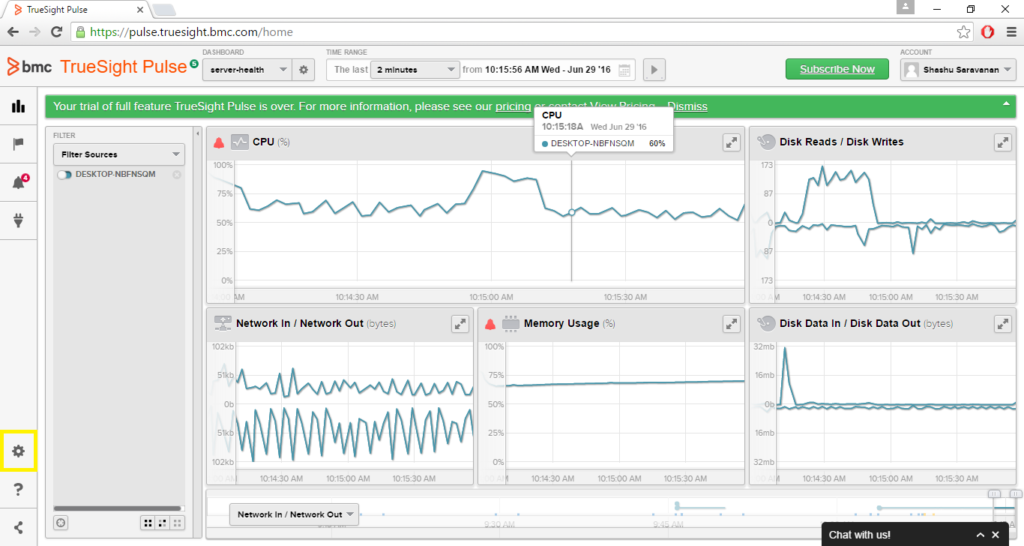Open the pricing link in banner
The image size is (1024, 546).
coord(513,106)
